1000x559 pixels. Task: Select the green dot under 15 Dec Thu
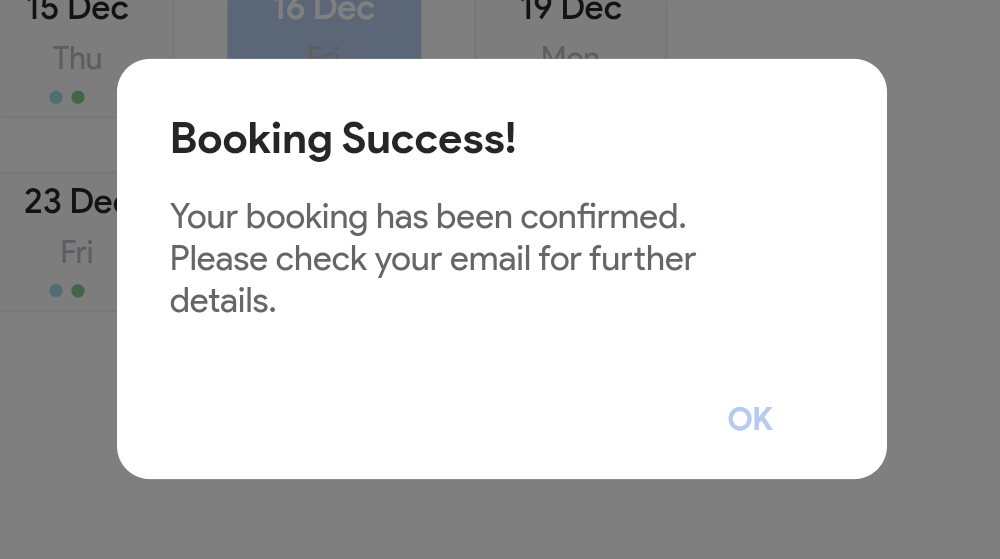(78, 98)
